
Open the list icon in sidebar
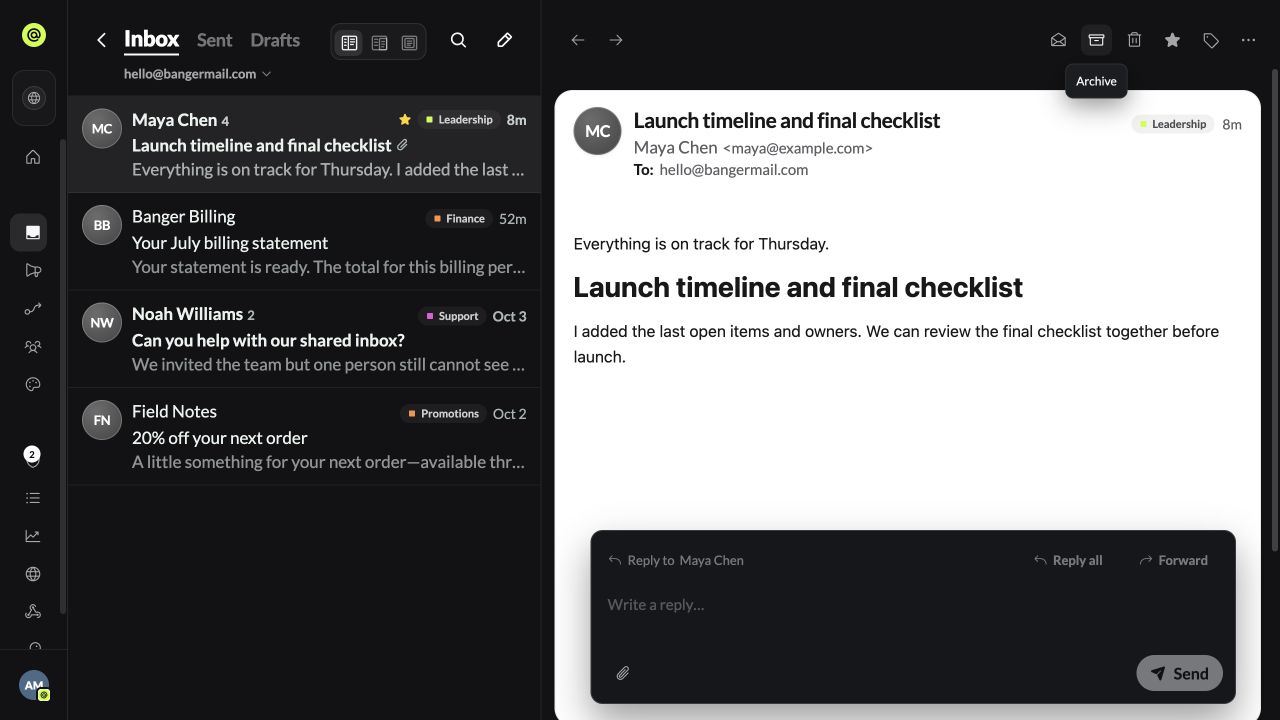pos(33,498)
